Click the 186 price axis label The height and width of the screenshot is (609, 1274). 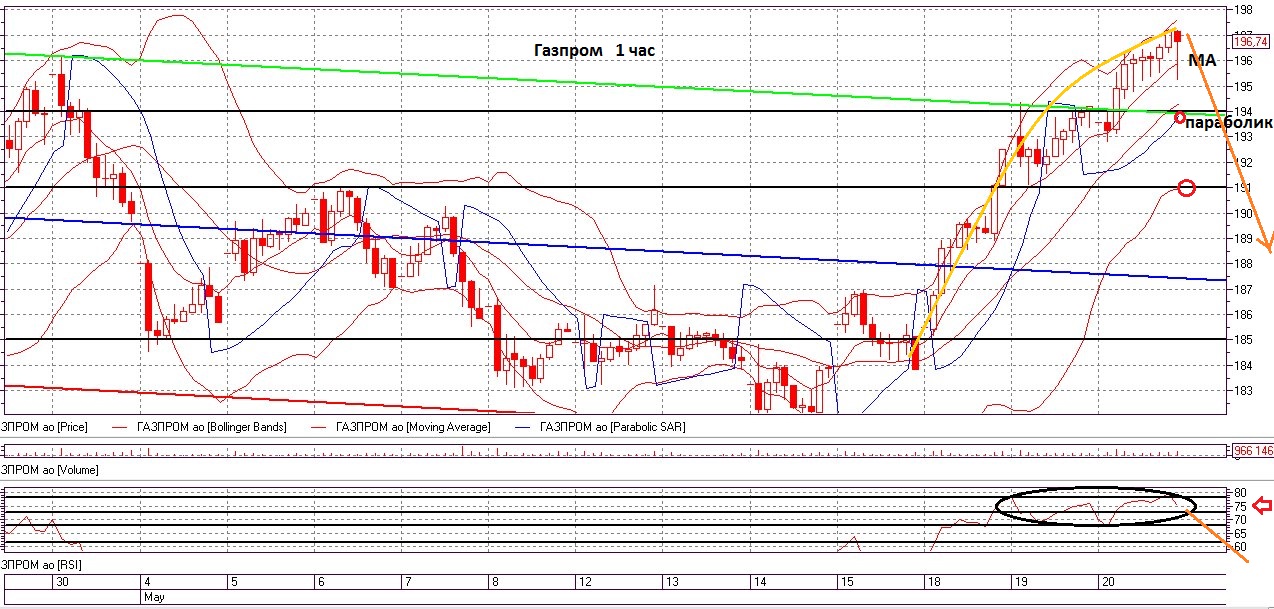[1245, 315]
